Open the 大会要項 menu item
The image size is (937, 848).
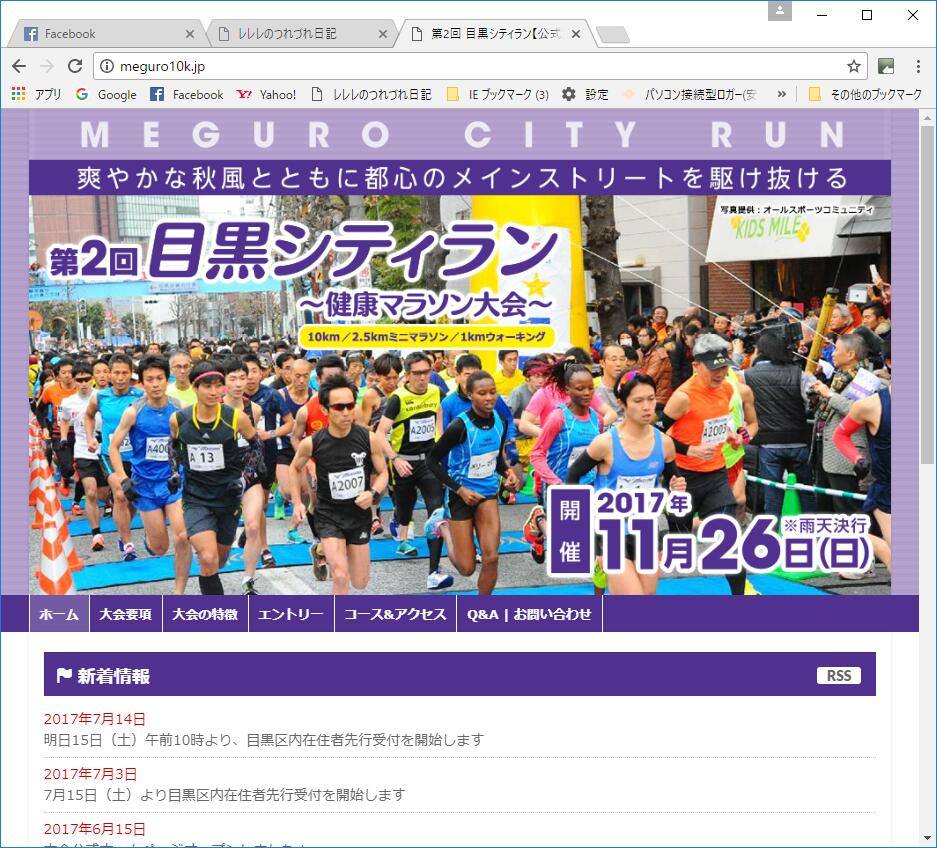click(x=125, y=614)
